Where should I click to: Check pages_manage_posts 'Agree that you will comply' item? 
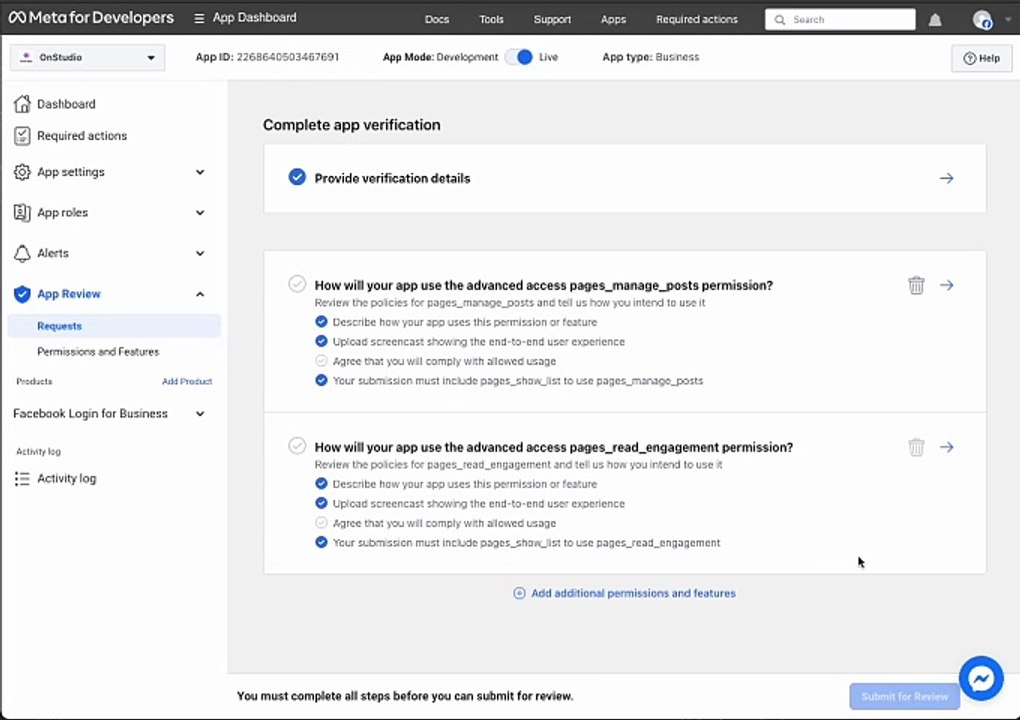321,361
